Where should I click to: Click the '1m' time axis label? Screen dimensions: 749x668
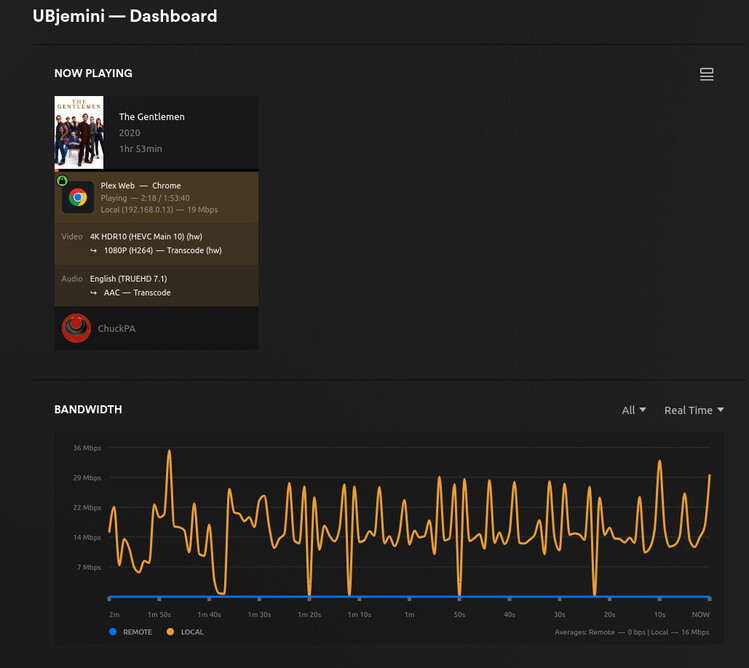point(409,614)
